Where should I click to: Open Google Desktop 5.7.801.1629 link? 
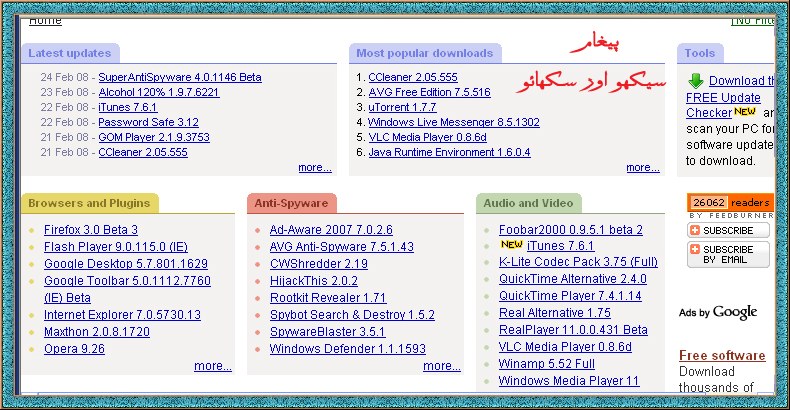point(126,264)
